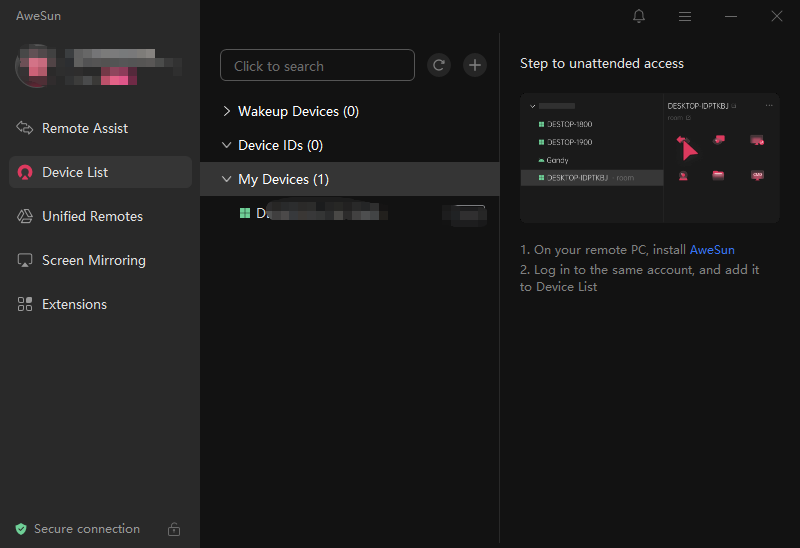The width and height of the screenshot is (800, 548).
Task: Collapse the My Devices group
Action: [x=227, y=179]
